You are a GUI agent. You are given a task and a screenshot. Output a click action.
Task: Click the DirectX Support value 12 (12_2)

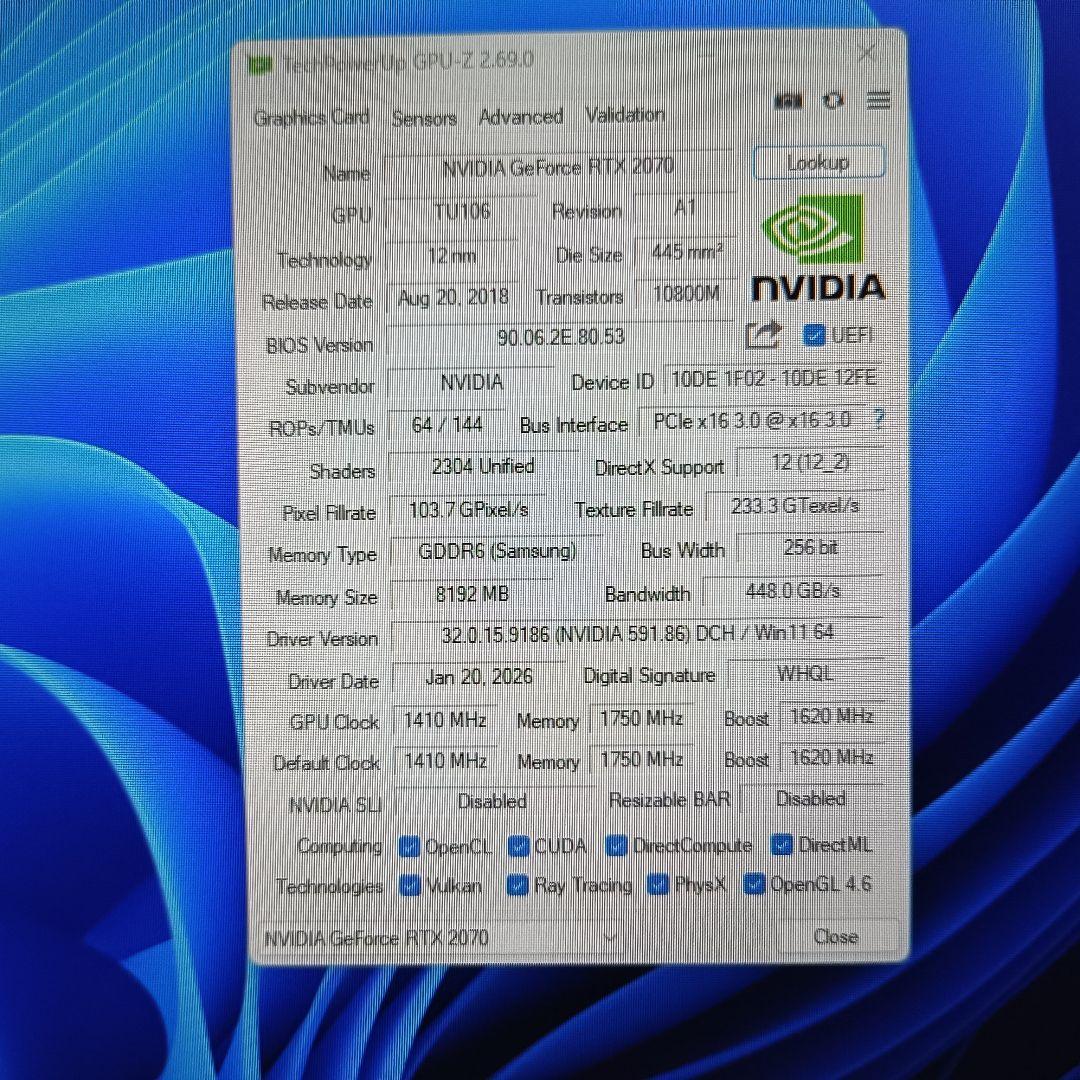[810, 462]
